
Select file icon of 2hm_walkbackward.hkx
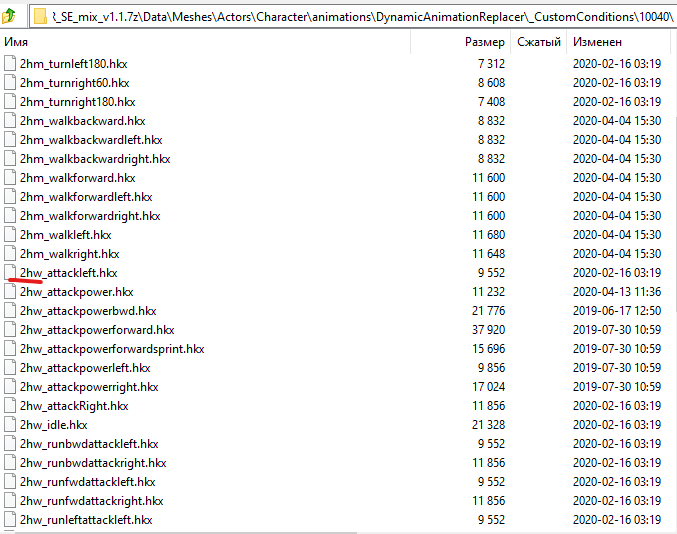[10, 120]
